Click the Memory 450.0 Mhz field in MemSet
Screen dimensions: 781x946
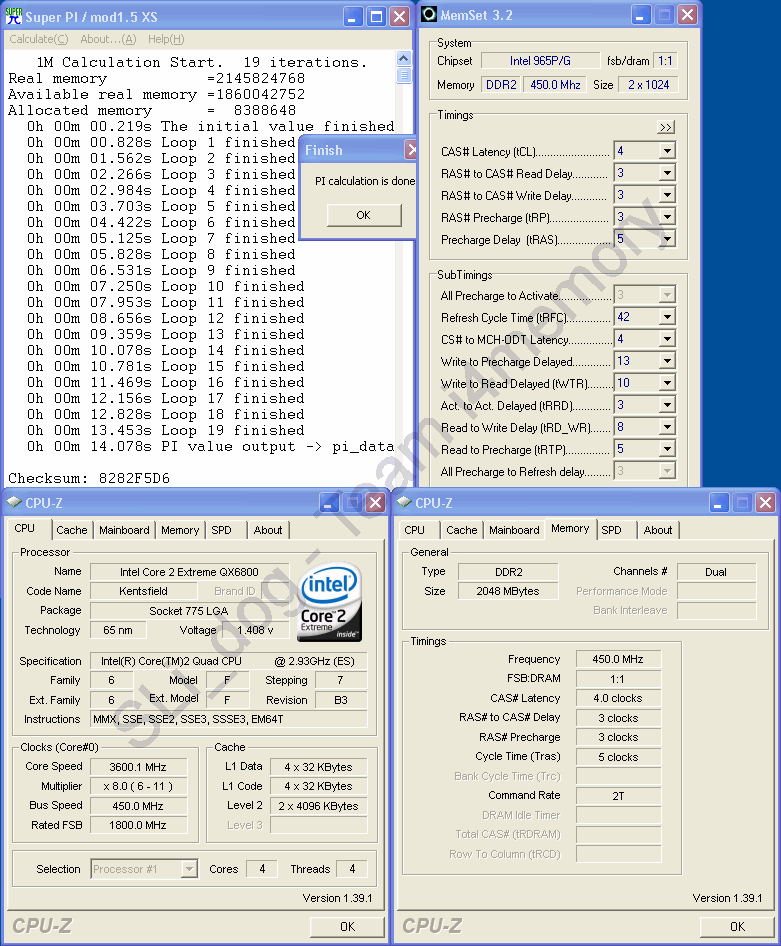(555, 84)
